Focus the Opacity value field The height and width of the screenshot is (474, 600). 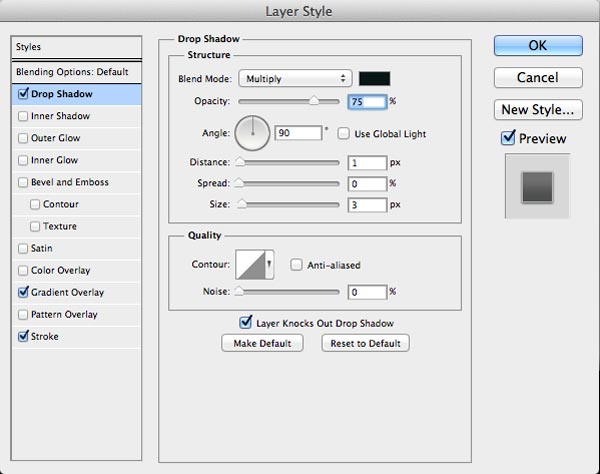[367, 102]
